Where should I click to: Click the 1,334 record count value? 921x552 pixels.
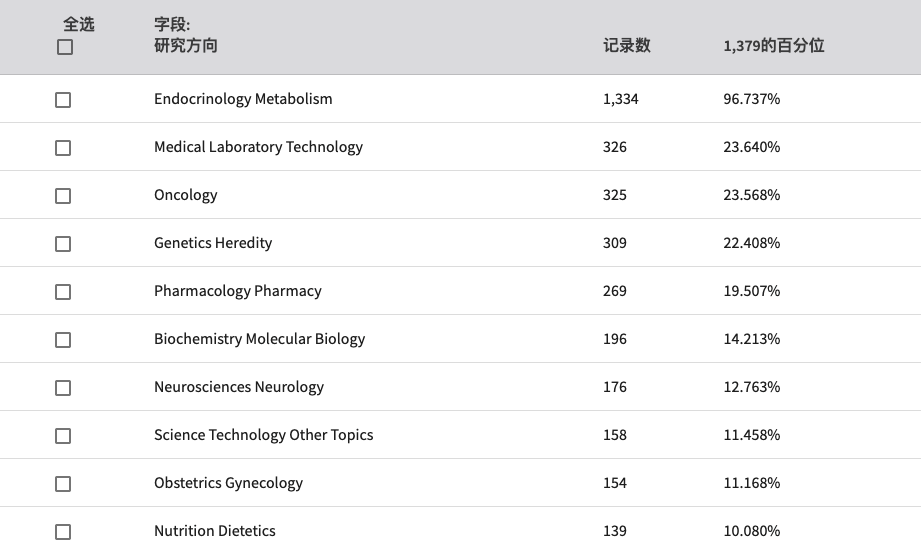[x=620, y=99]
